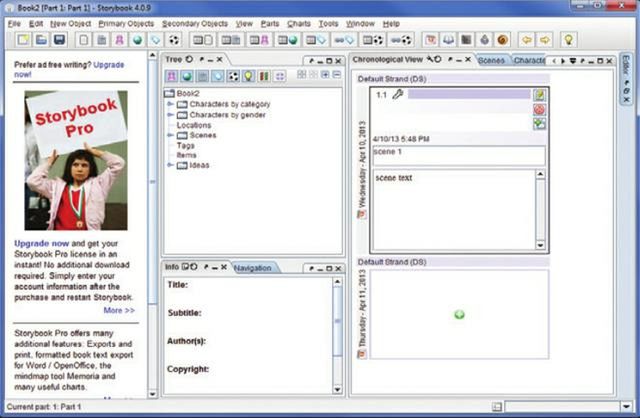Viewport: 640px width, 418px height.
Task: Show next tabs arrow in Chronological panel
Action: (563, 61)
